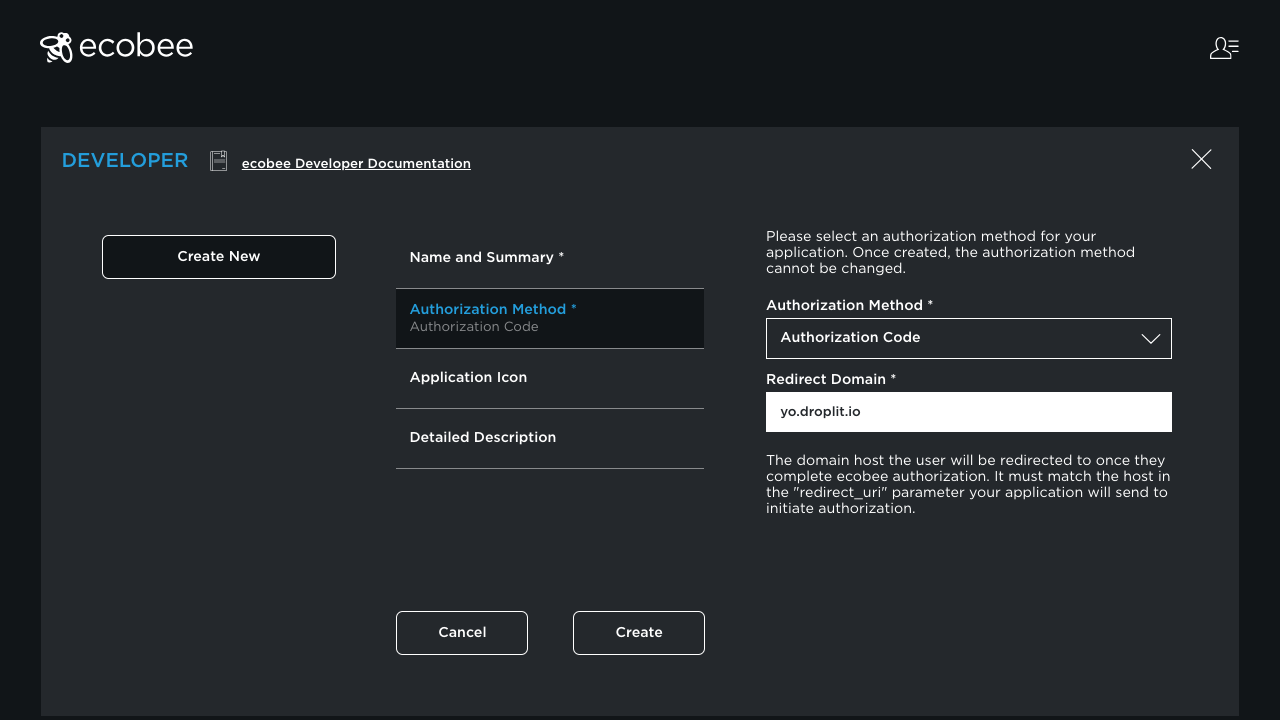Click the Cancel button
This screenshot has width=1280, height=720.
462,633
